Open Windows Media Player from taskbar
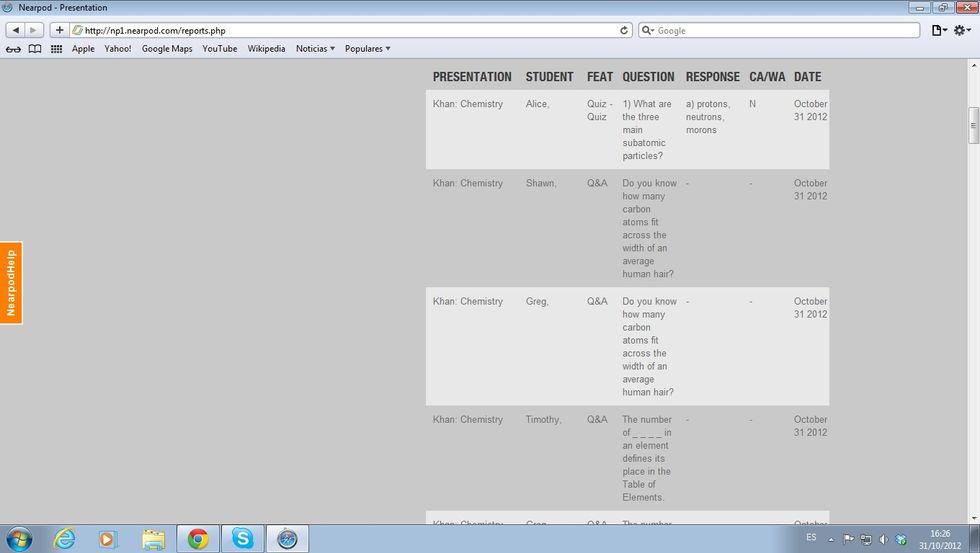This screenshot has width=980, height=553. [107, 539]
